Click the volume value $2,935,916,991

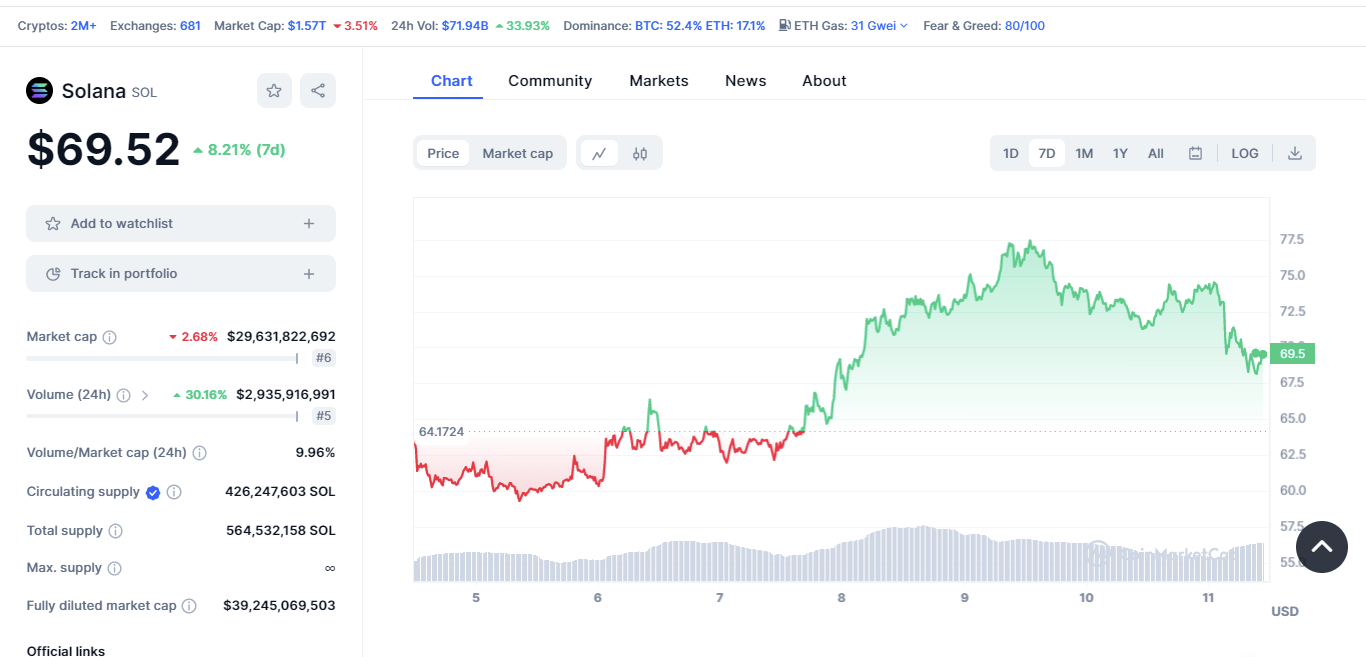286,395
